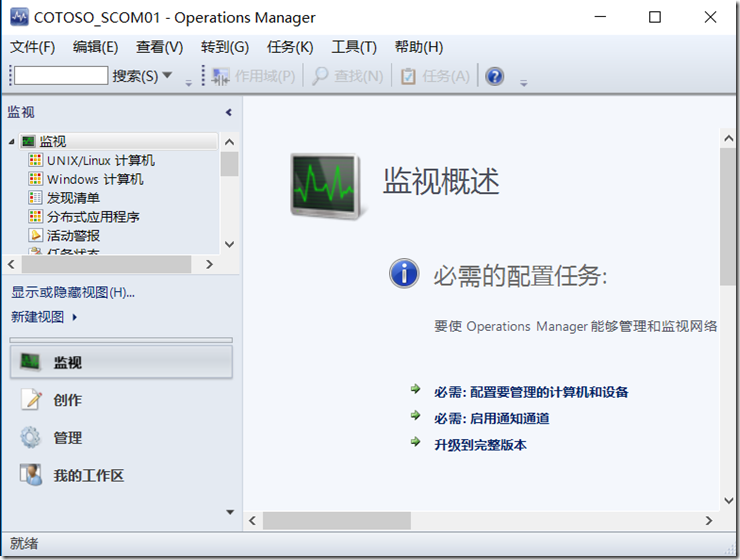The width and height of the screenshot is (740, 560).
Task: Select the 监视 root node monitor icon
Action: 28,141
